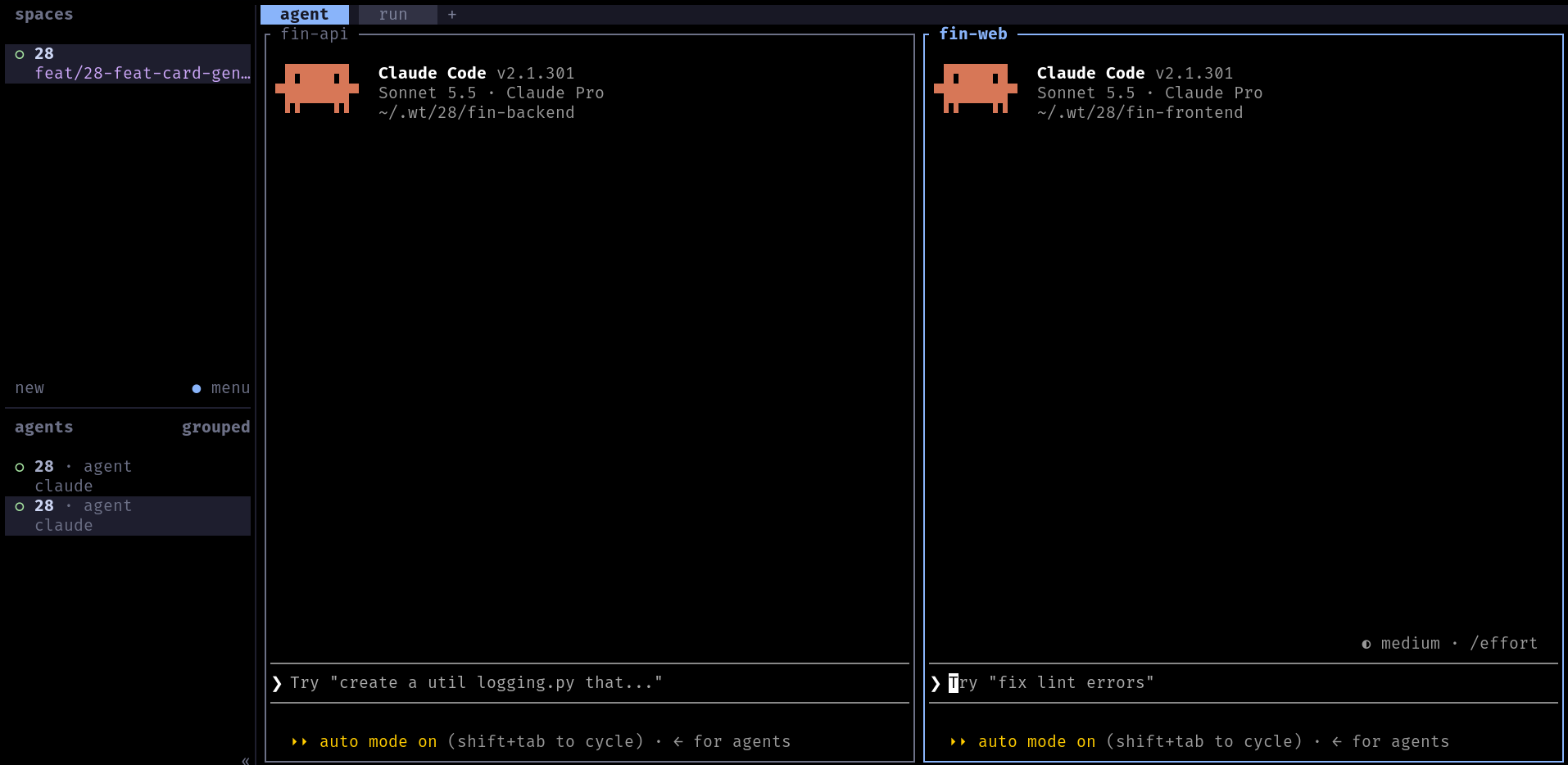Screen dimensions: 1568x765
Task: Click the new button in spaces panel
Action: (x=29, y=387)
